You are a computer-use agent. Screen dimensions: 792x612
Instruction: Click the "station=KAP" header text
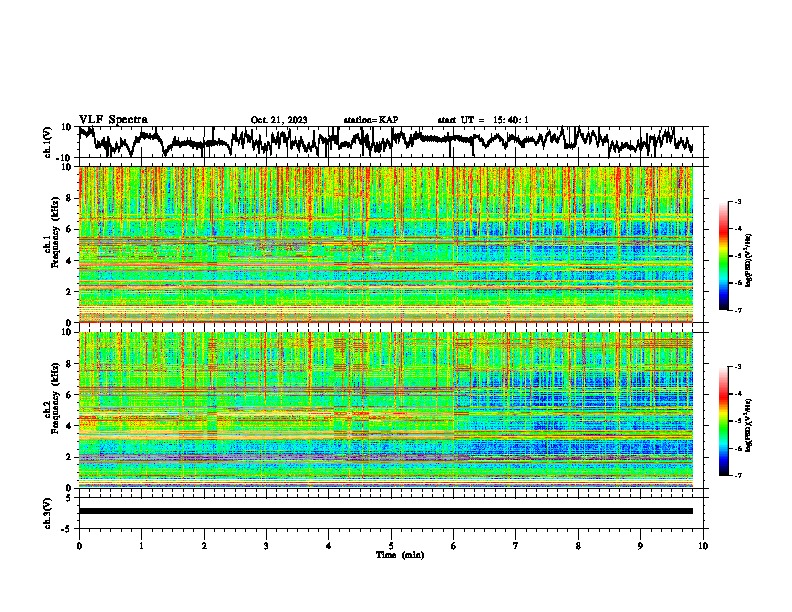[371, 120]
